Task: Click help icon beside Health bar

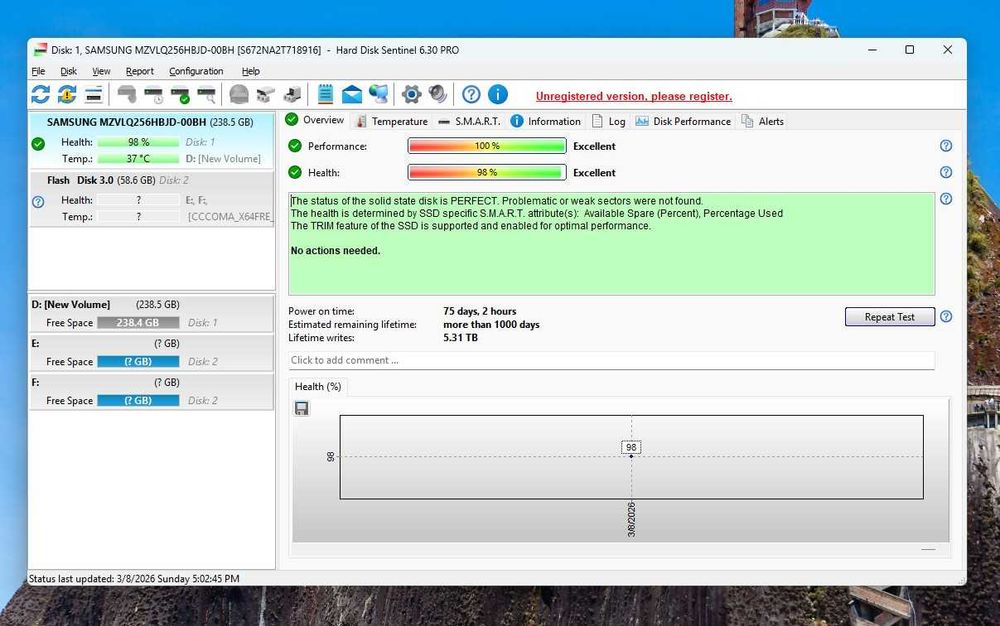Action: pos(946,172)
